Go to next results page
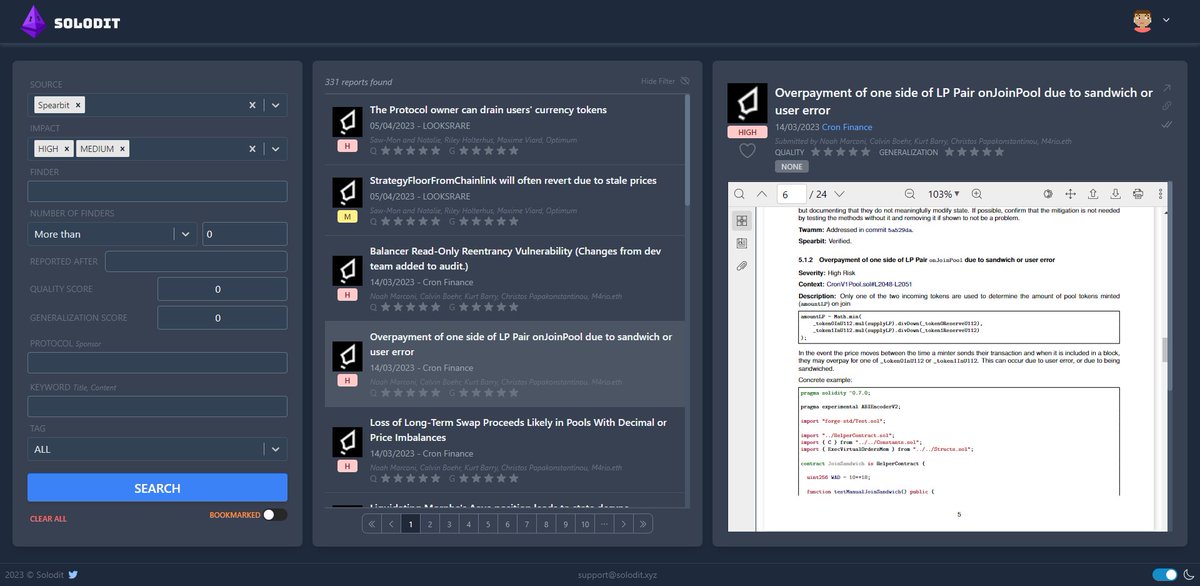This screenshot has height=586, width=1200. coord(623,523)
